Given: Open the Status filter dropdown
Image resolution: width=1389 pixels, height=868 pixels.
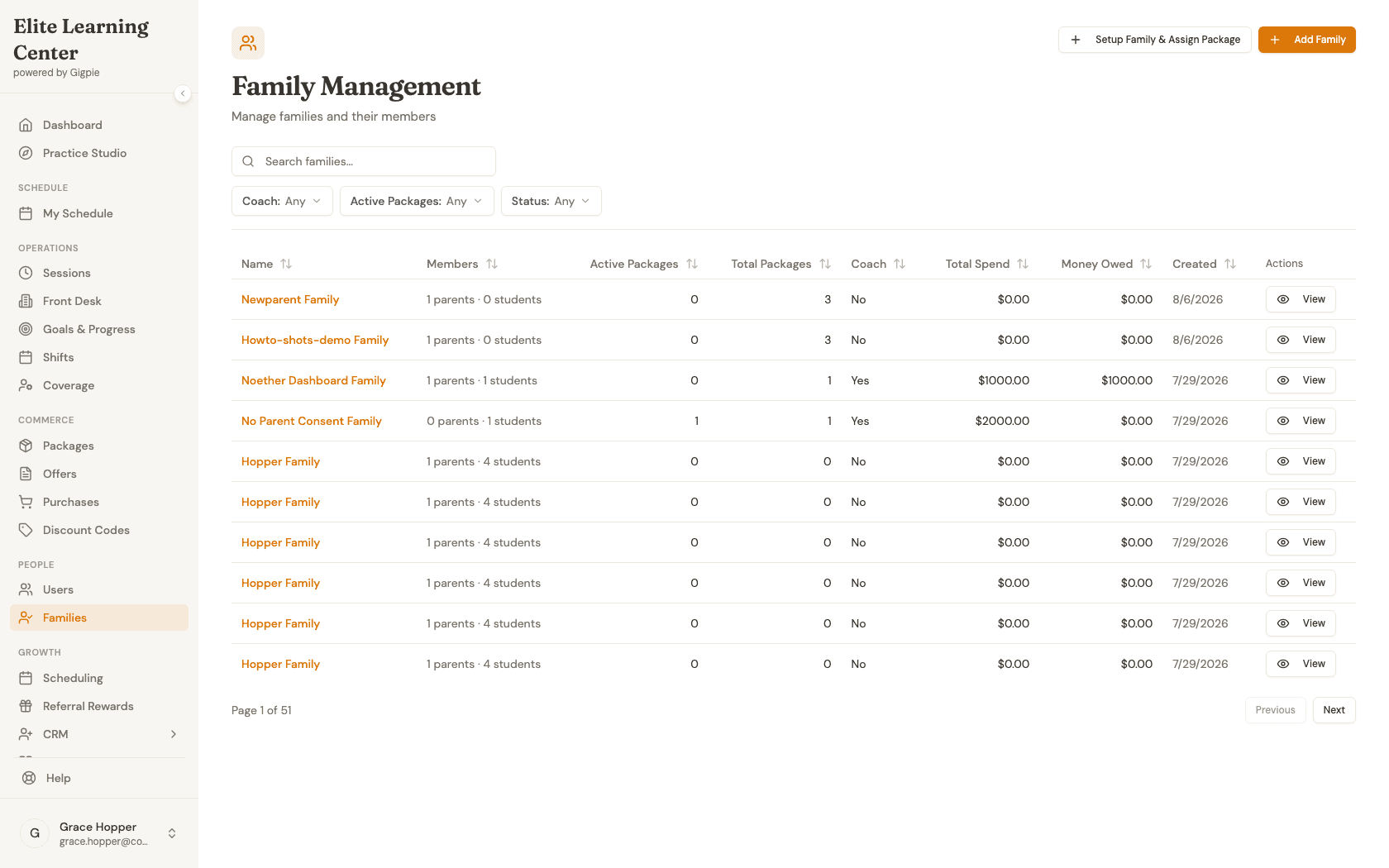Looking at the screenshot, I should [x=551, y=201].
